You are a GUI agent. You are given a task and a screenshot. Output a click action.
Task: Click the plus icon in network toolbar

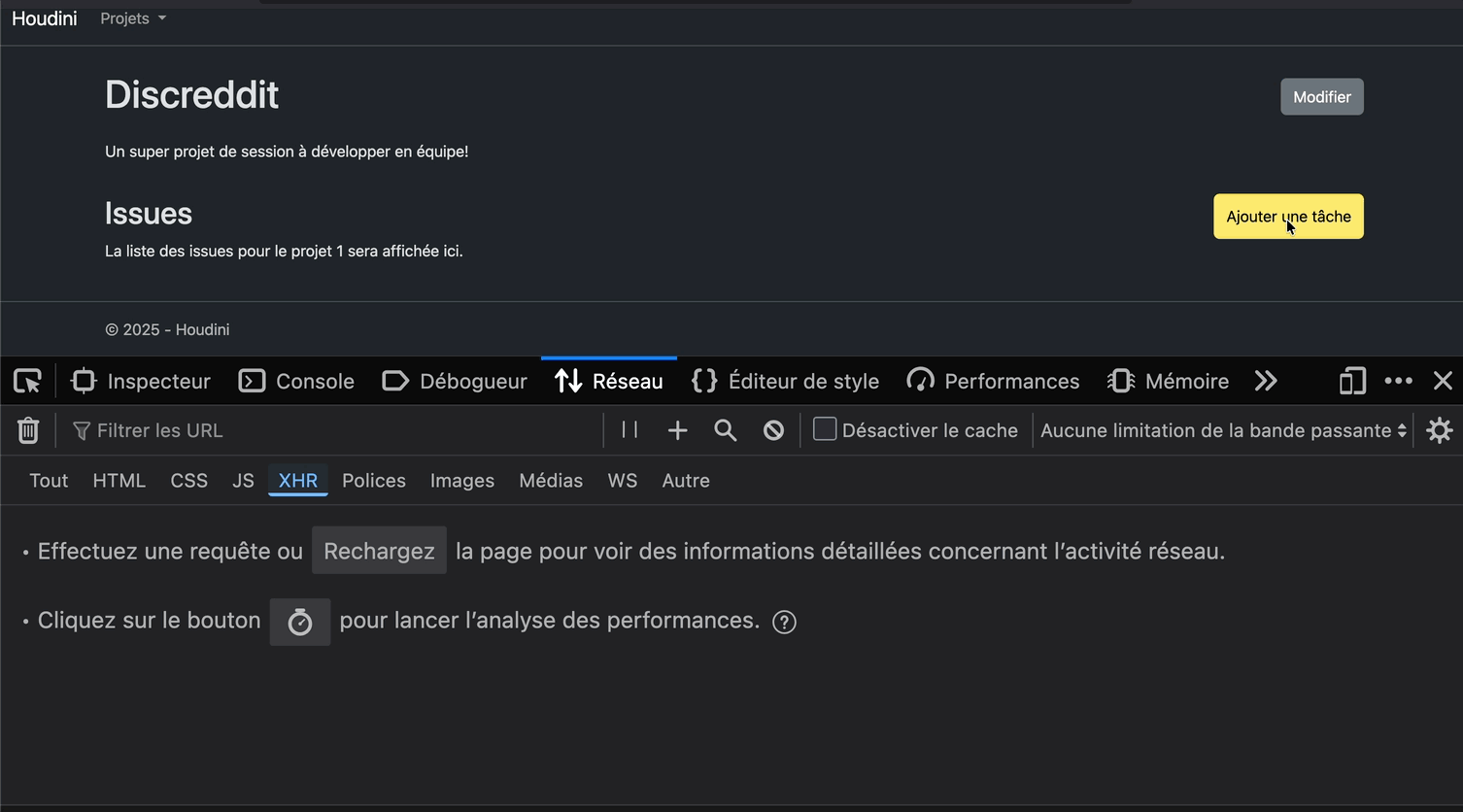point(677,430)
